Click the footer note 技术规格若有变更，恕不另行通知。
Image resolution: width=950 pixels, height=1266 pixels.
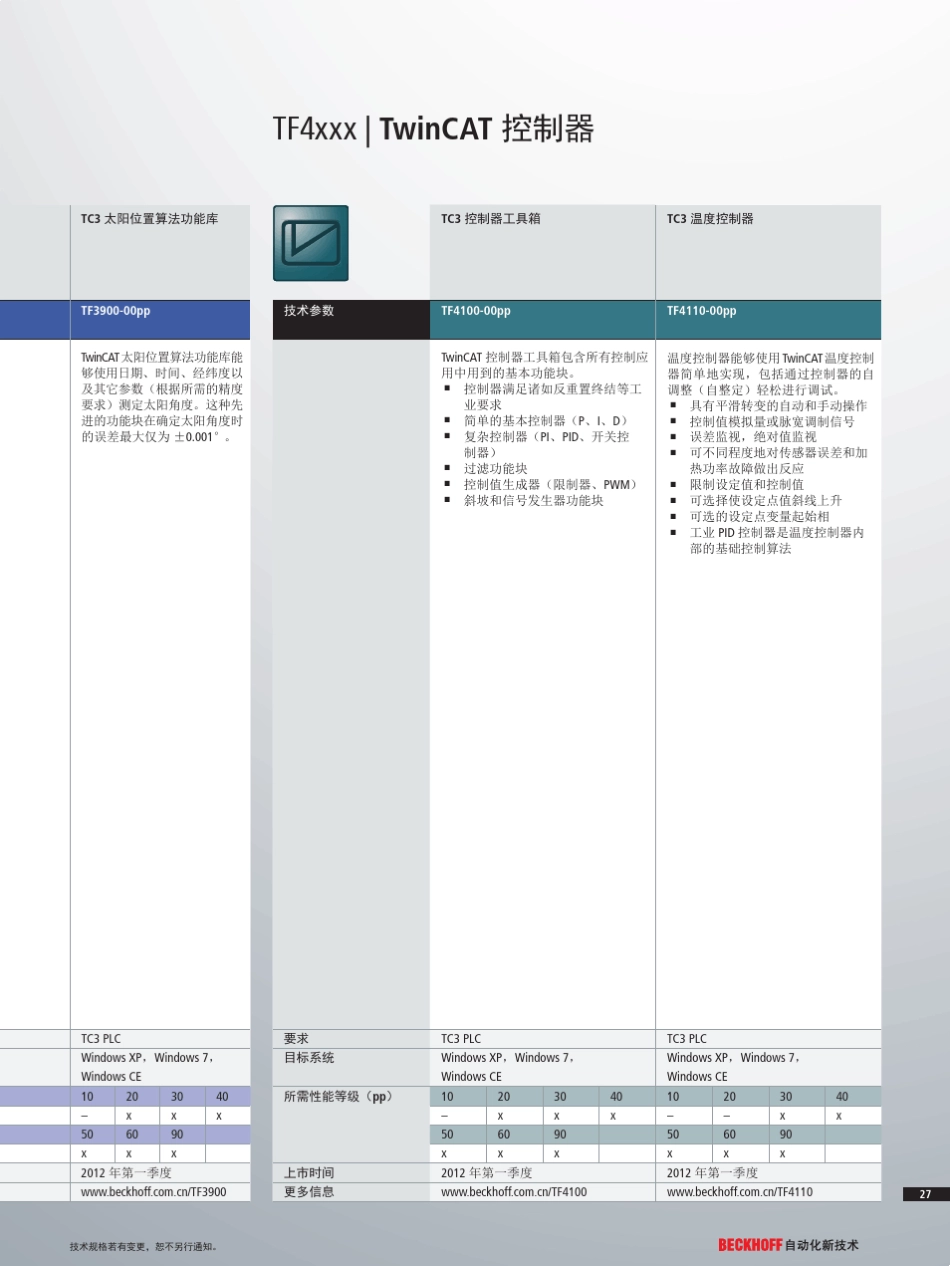pyautogui.click(x=145, y=1247)
